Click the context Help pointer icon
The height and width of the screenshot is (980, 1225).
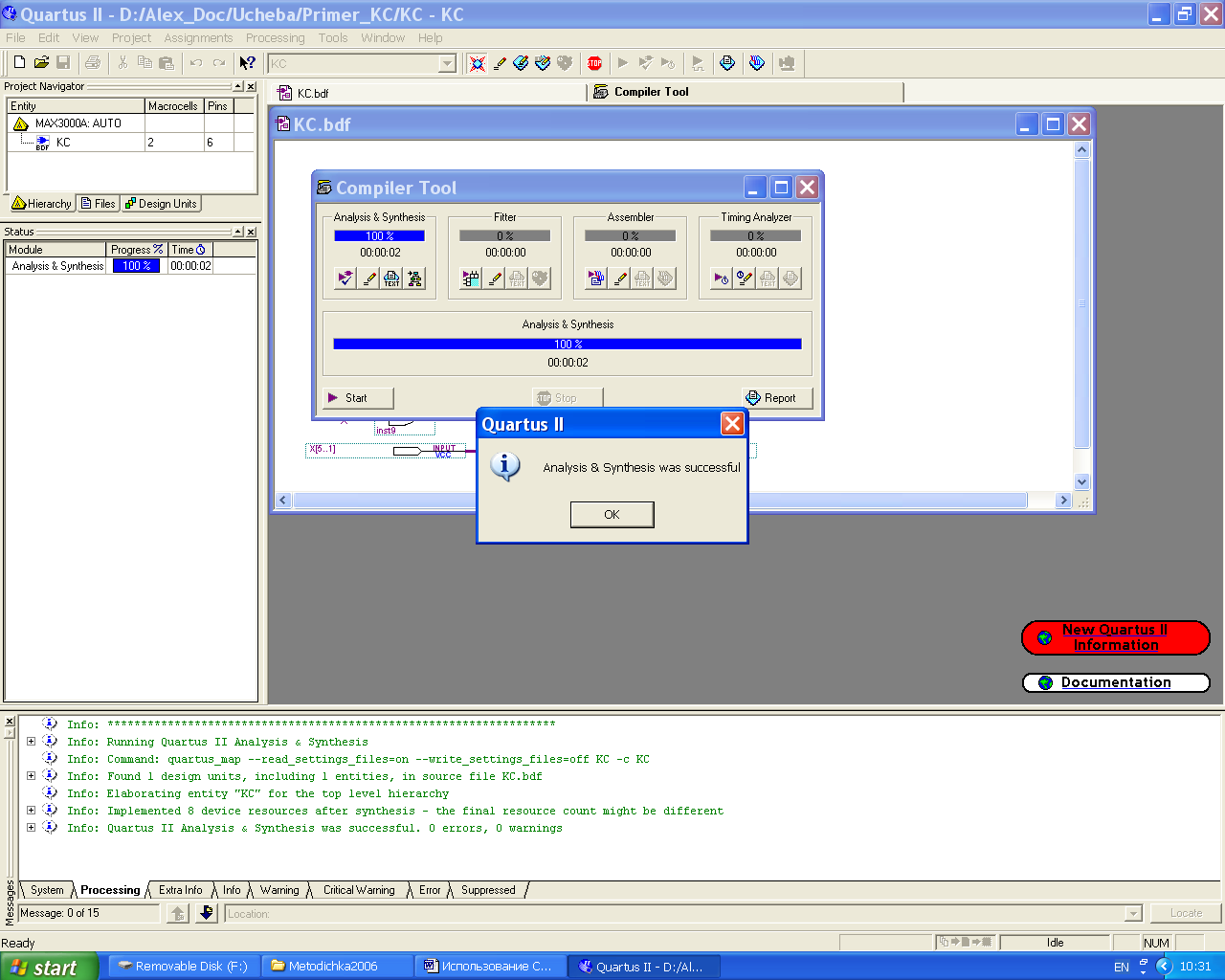pos(247,63)
